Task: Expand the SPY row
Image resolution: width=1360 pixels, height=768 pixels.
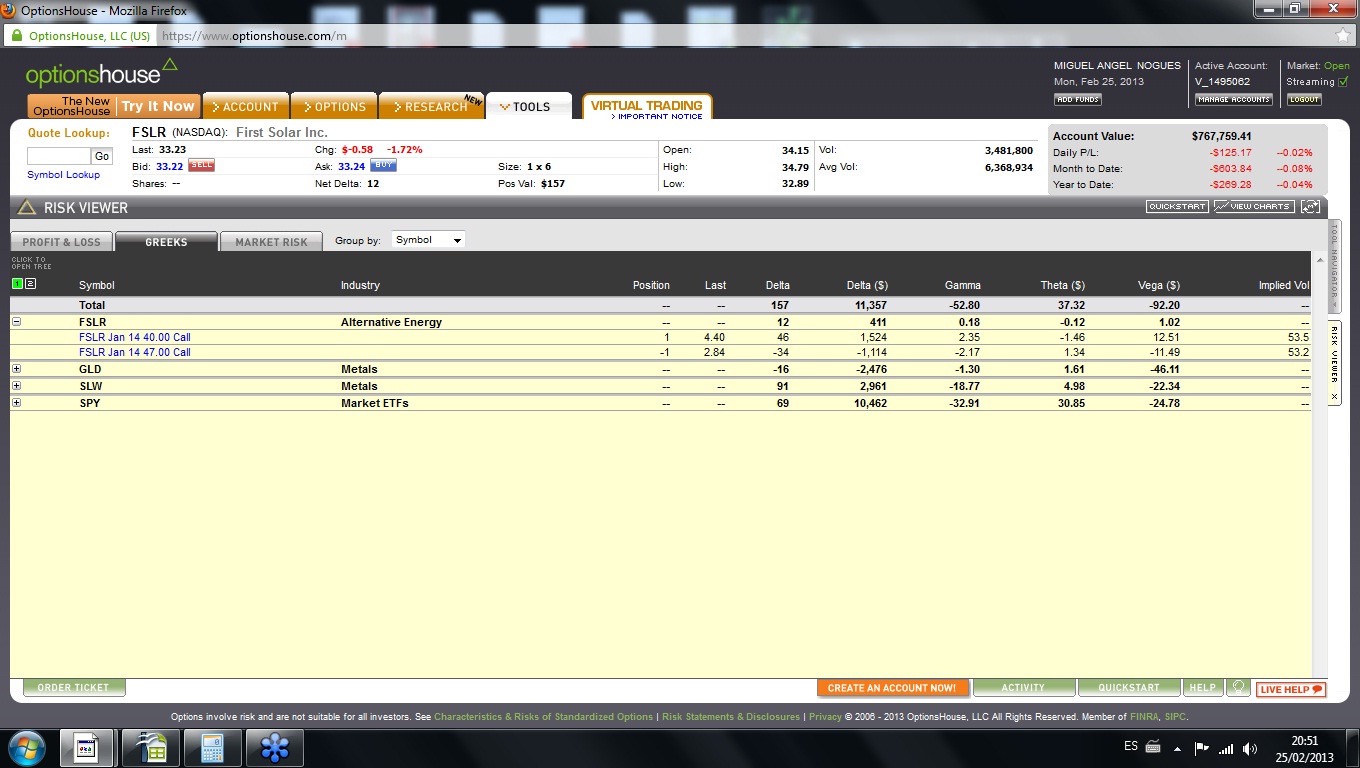Action: [16, 403]
